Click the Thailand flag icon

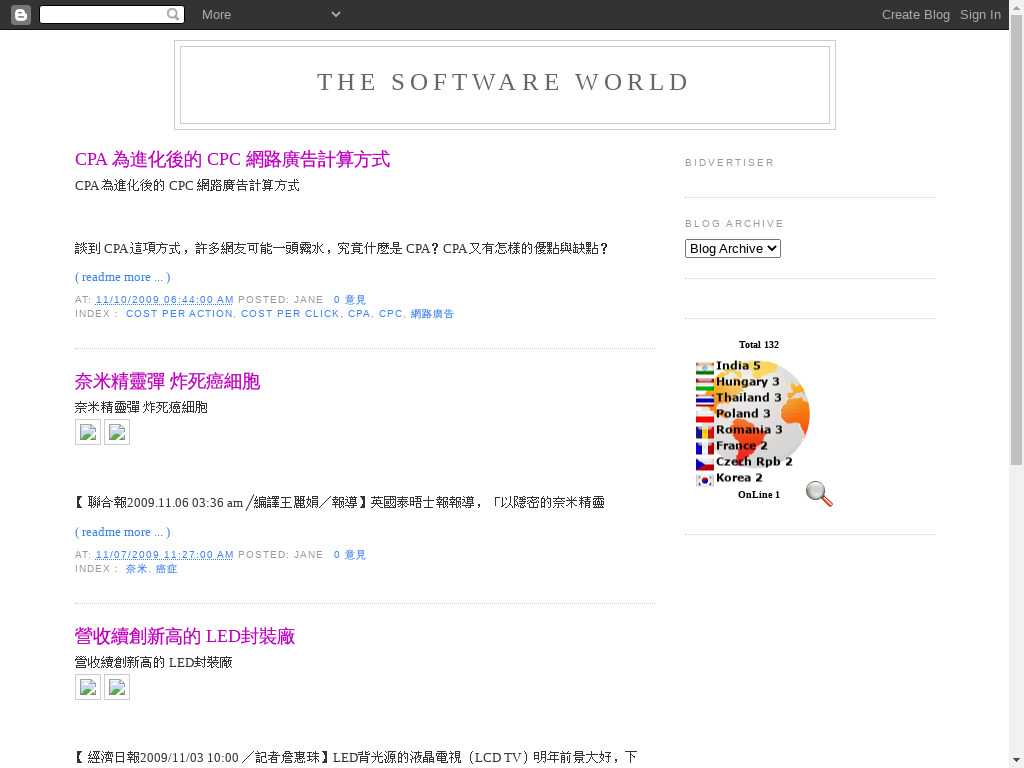(x=705, y=400)
